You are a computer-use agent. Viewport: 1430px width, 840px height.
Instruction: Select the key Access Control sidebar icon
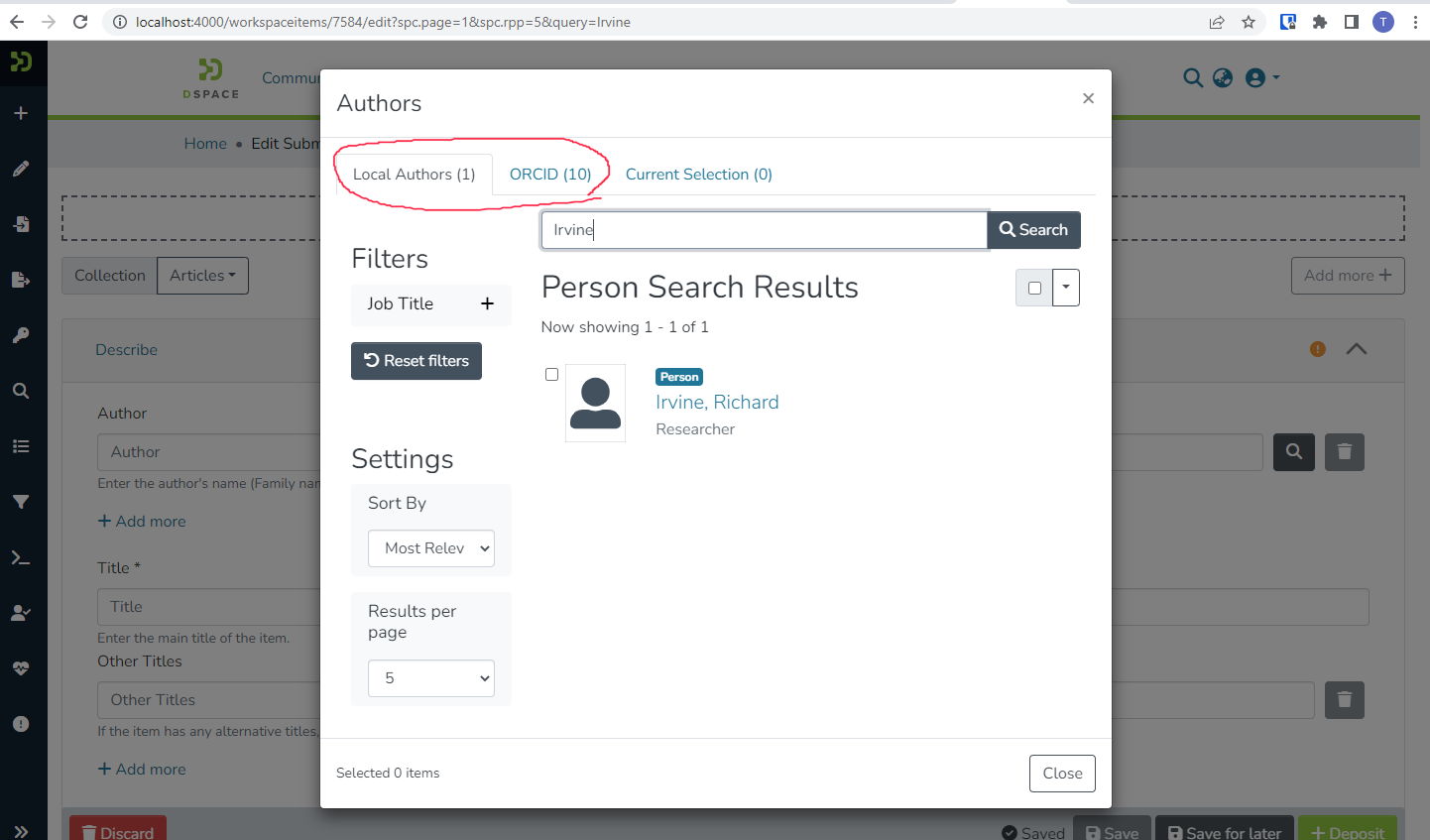click(x=22, y=334)
